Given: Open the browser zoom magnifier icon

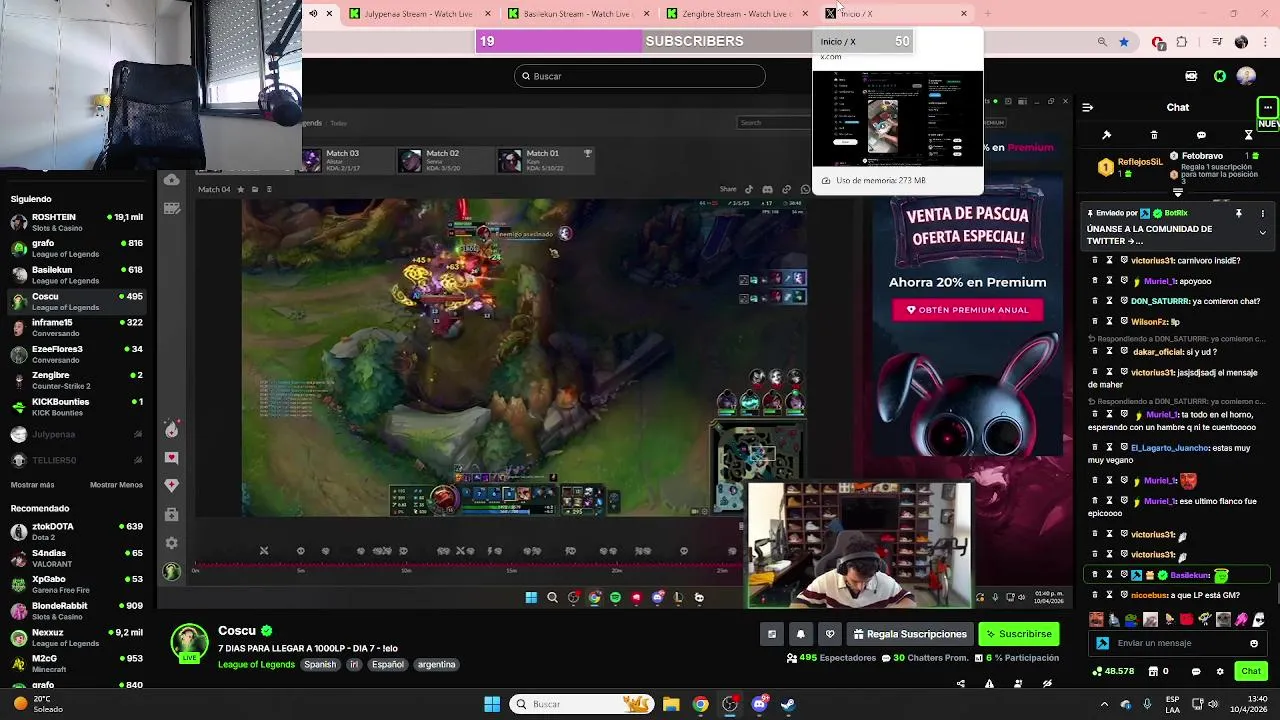Looking at the screenshot, I should (1102, 42).
